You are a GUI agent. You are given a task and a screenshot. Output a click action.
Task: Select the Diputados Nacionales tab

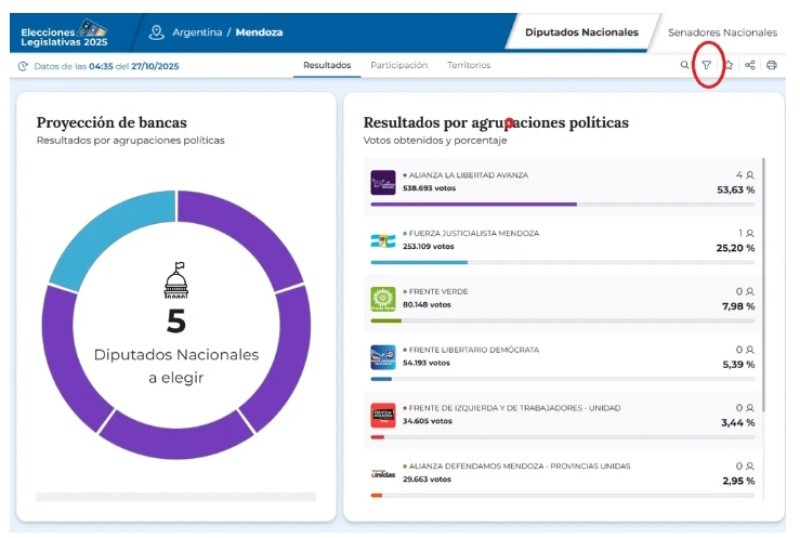(582, 32)
